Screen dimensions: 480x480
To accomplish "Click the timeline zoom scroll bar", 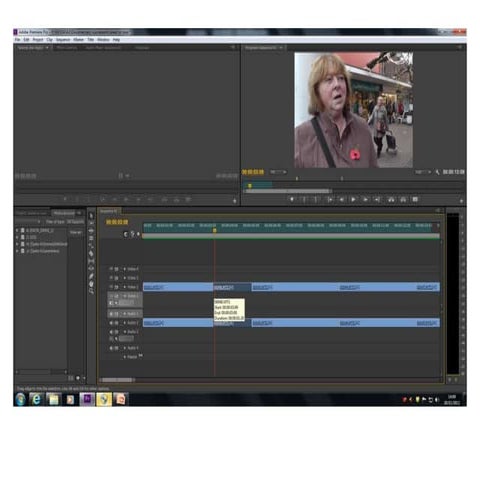I will [x=118, y=380].
